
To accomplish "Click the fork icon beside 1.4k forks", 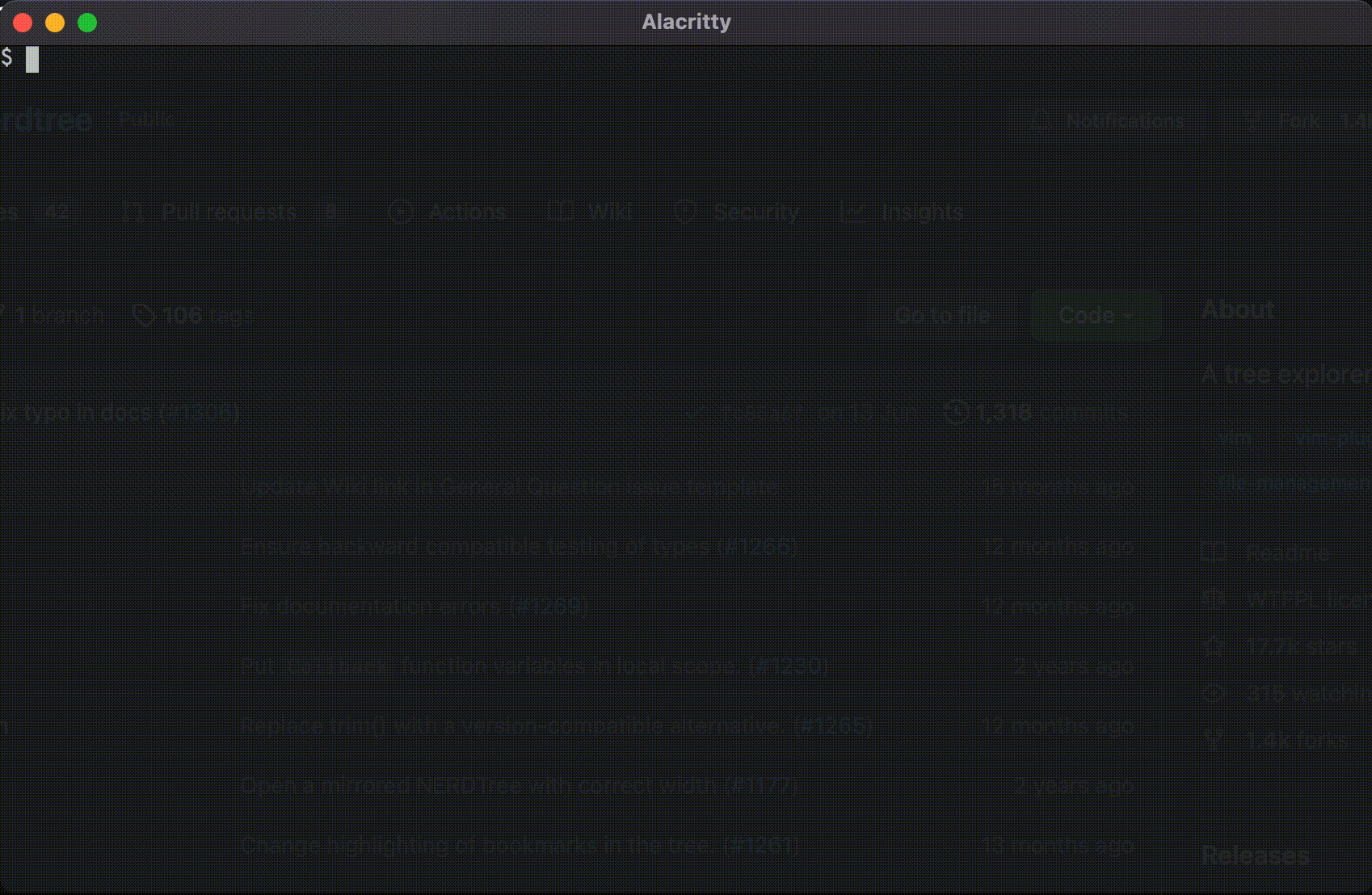I will (1214, 738).
